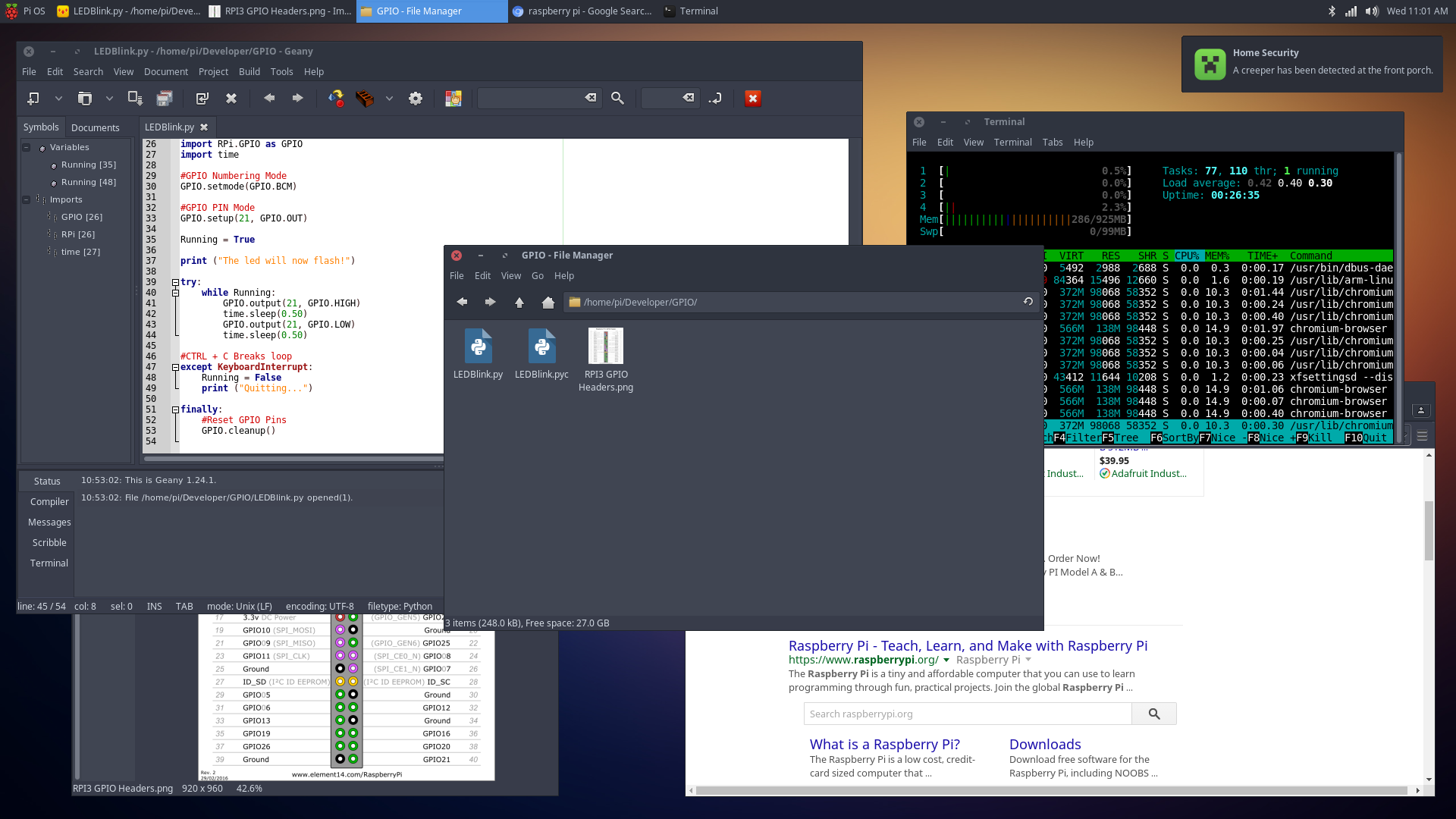
Task: Open File Manager Go menu
Action: point(538,276)
